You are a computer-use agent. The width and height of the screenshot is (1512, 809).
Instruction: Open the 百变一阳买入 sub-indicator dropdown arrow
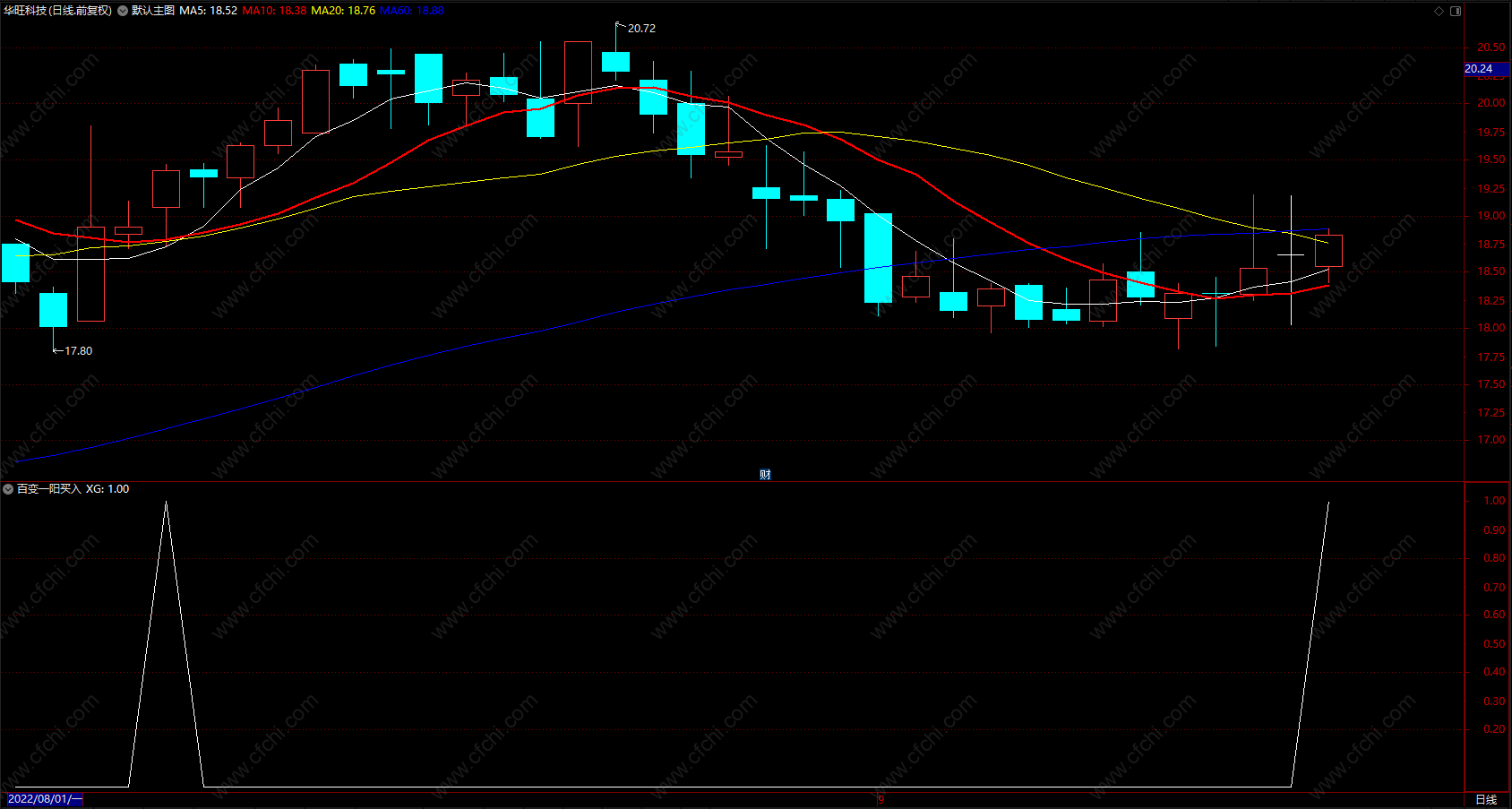coord(8,489)
